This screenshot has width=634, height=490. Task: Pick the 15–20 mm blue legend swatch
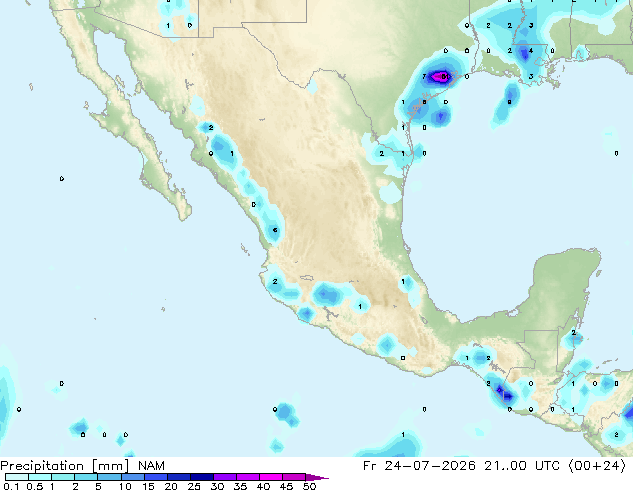coord(156,477)
